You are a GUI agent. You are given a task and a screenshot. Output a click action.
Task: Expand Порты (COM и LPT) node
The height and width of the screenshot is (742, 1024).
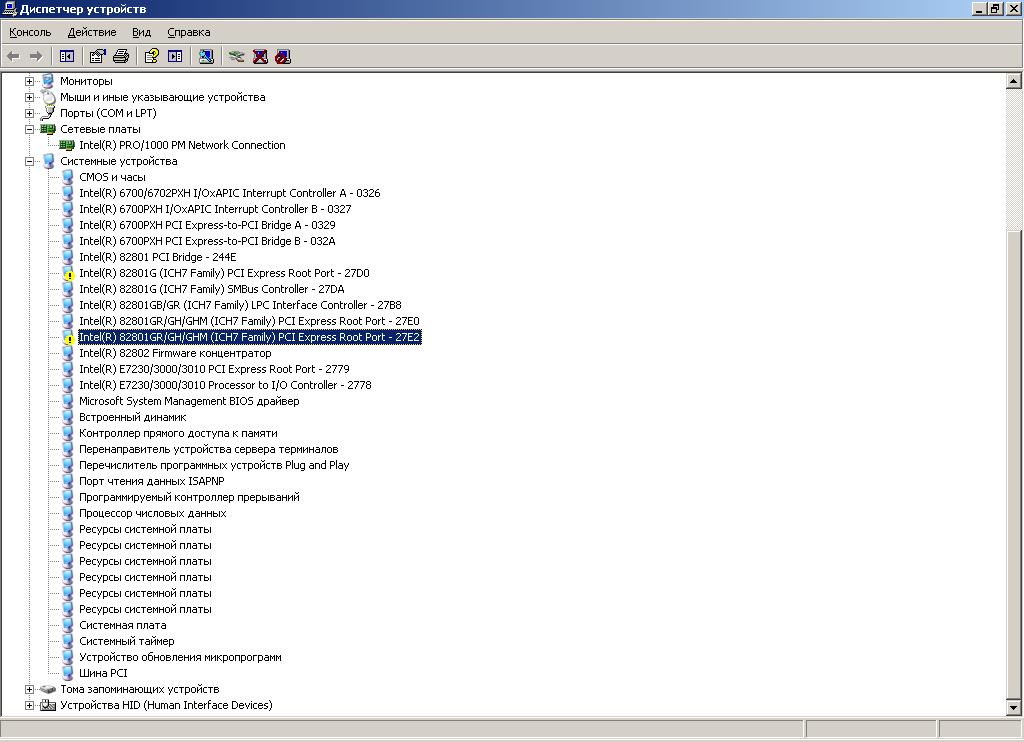pos(30,113)
